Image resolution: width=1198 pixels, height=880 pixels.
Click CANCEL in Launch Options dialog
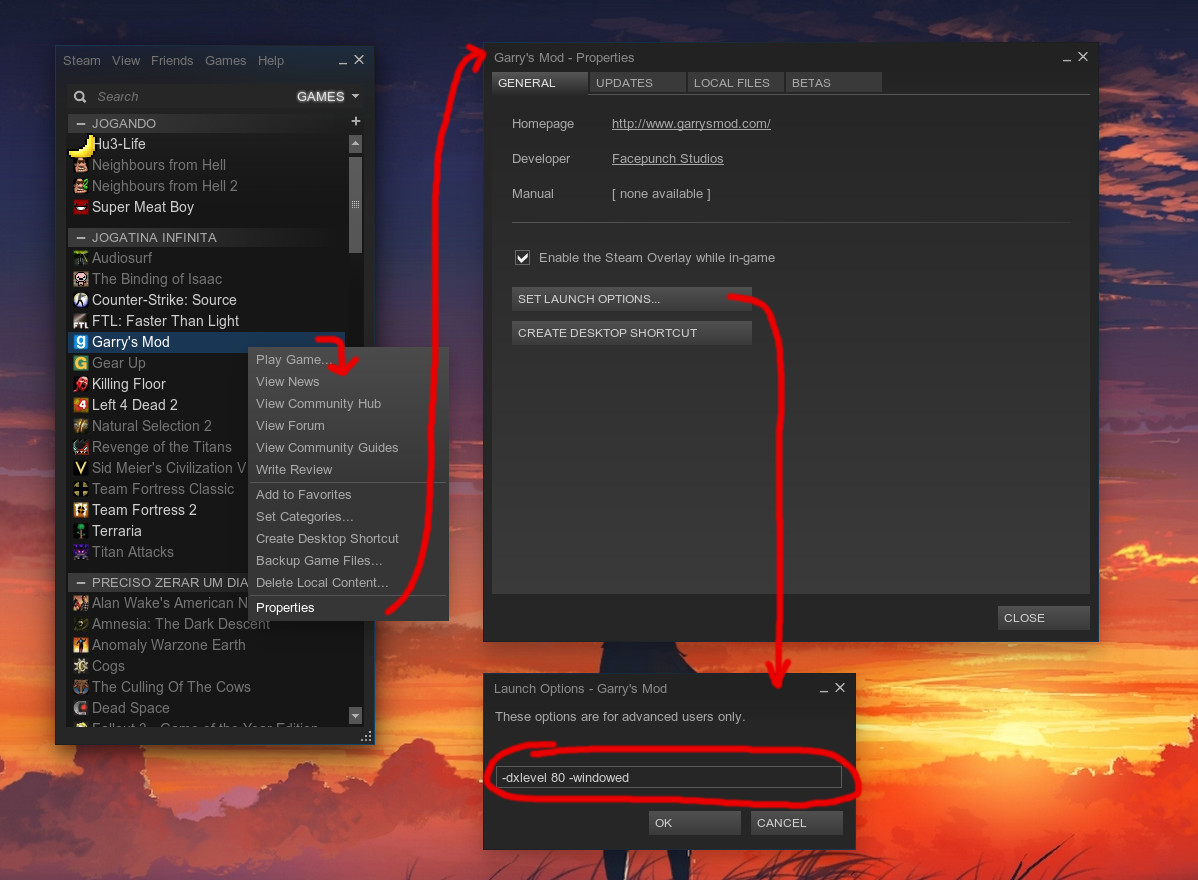coord(796,823)
